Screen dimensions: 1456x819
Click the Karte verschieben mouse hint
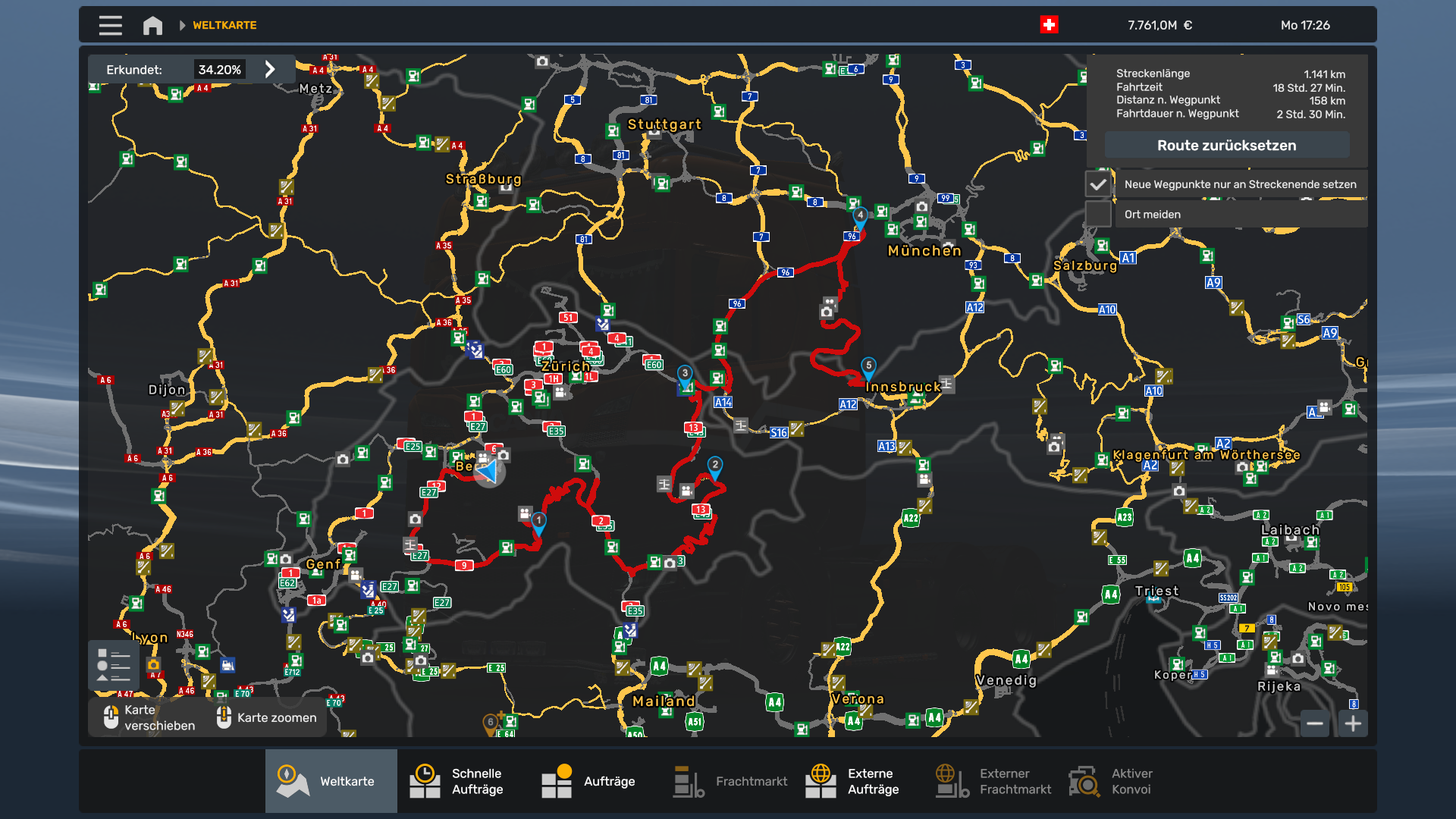pos(149,717)
